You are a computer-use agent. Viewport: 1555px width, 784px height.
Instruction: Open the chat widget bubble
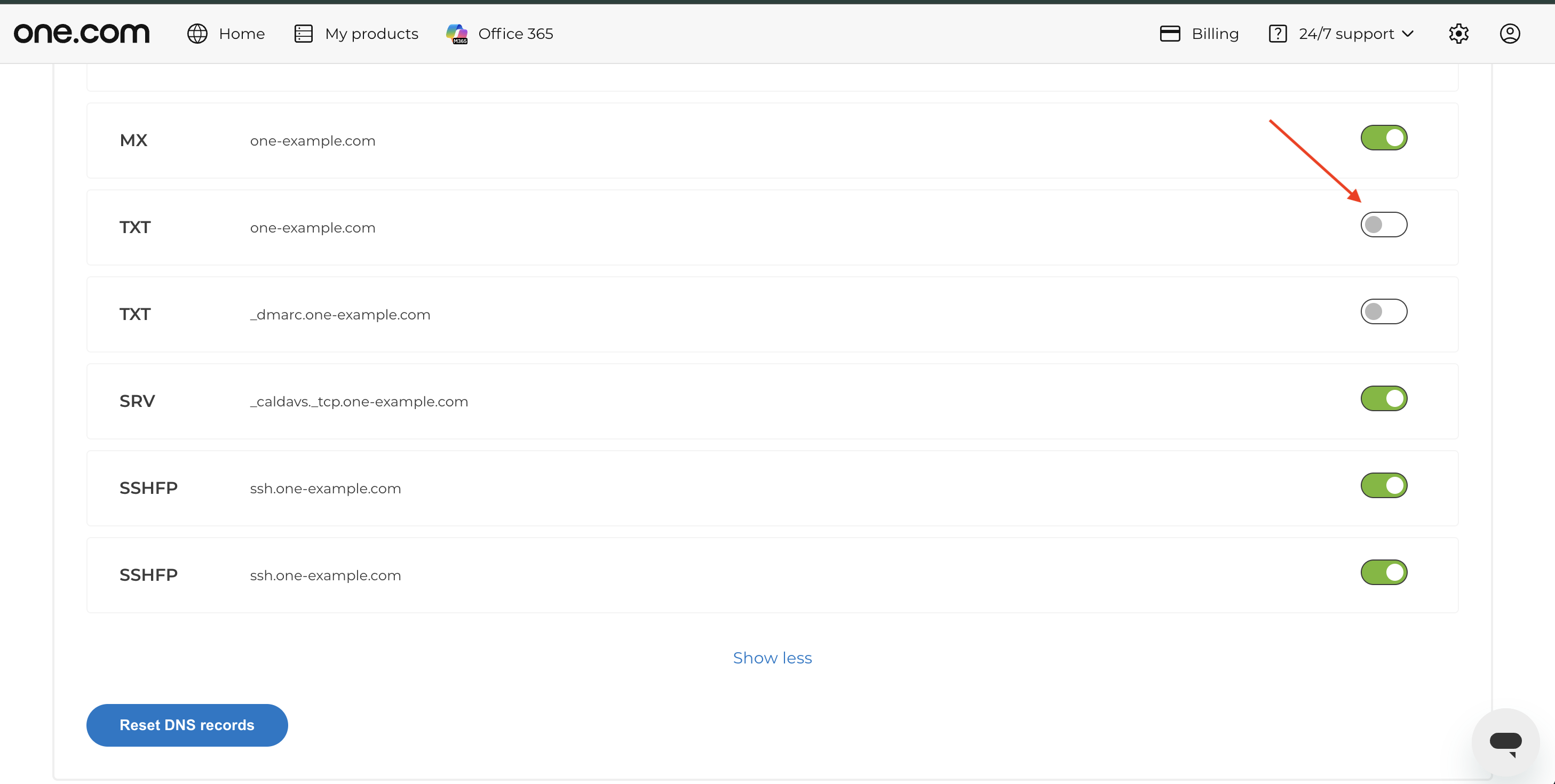point(1505,742)
